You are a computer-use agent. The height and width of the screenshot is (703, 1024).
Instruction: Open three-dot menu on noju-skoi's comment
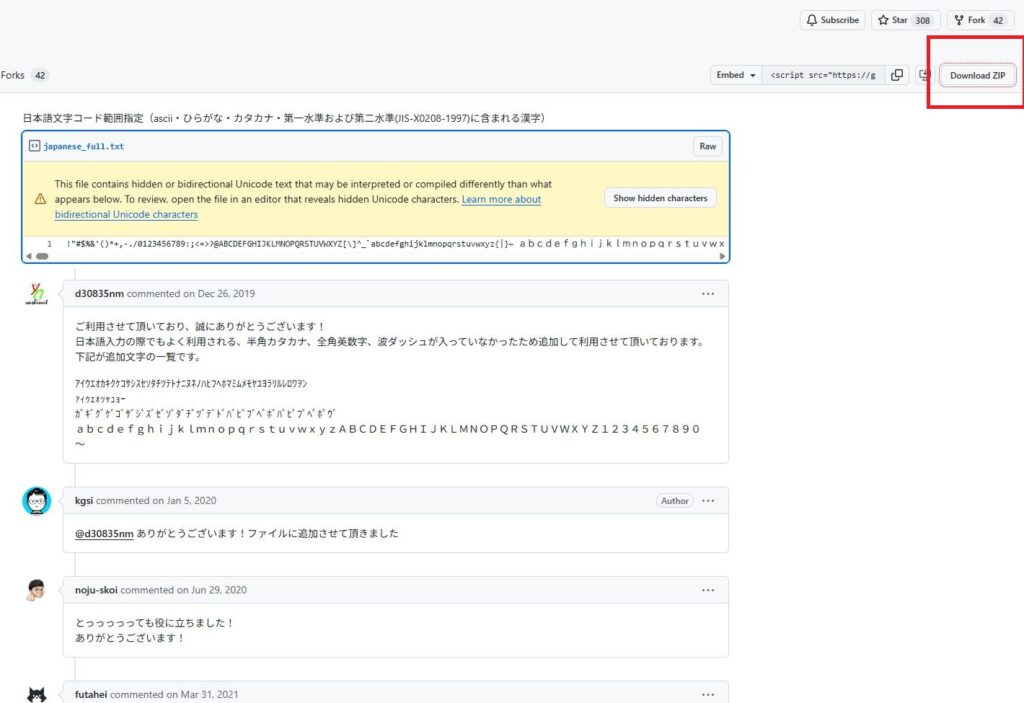pyautogui.click(x=708, y=590)
